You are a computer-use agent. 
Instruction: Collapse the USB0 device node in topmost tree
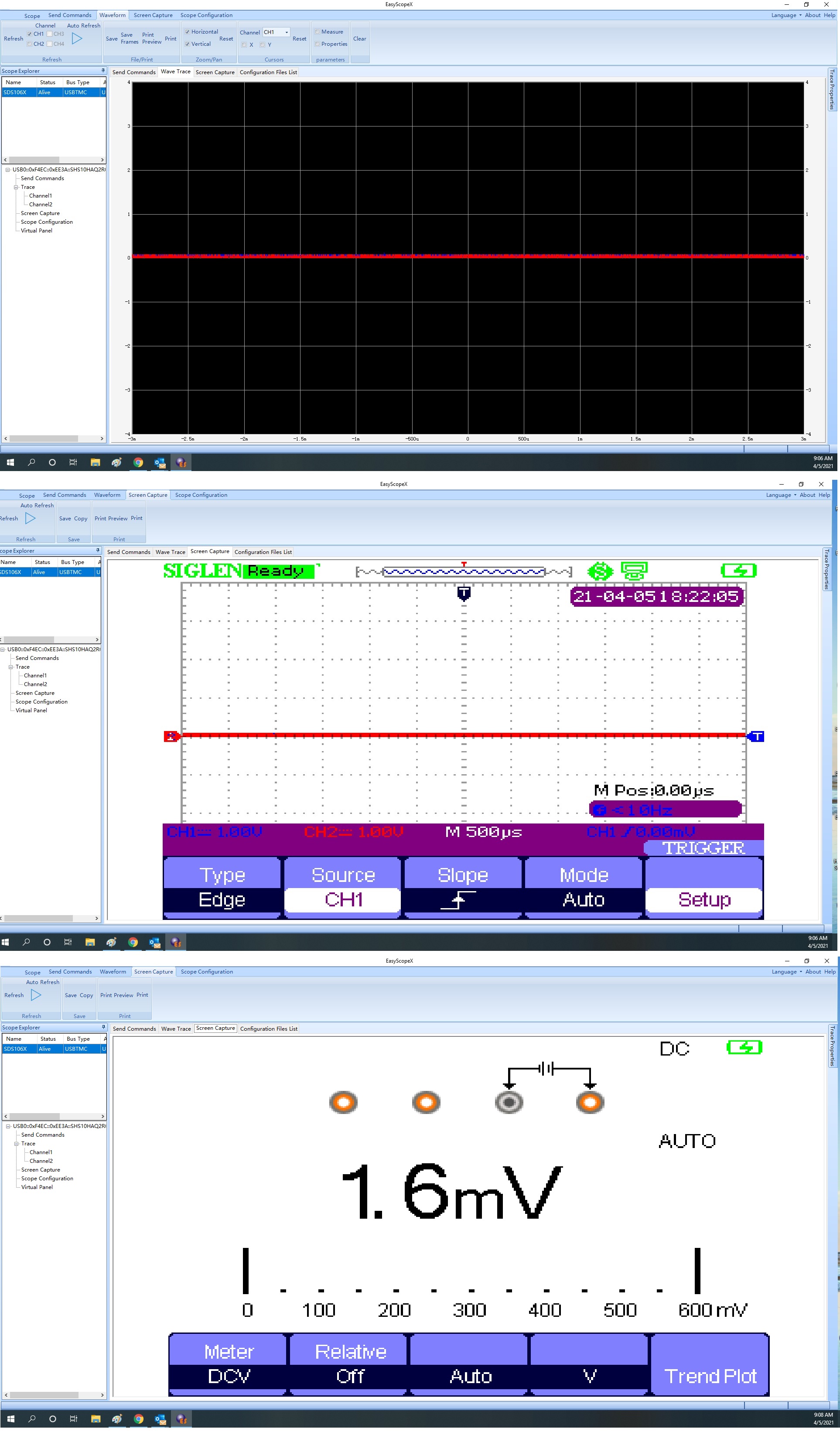(7, 170)
